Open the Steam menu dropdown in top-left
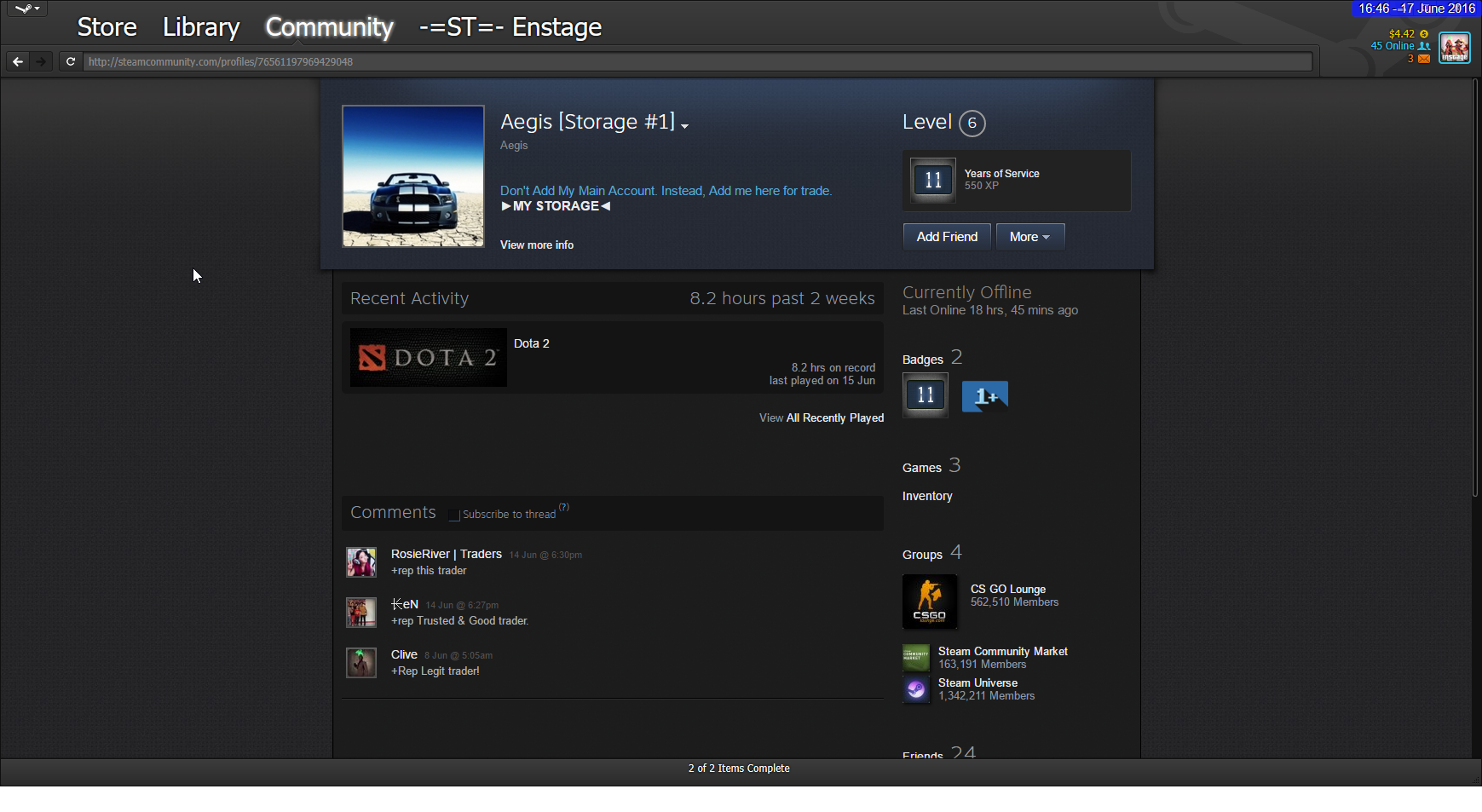1482x812 pixels. [x=27, y=9]
